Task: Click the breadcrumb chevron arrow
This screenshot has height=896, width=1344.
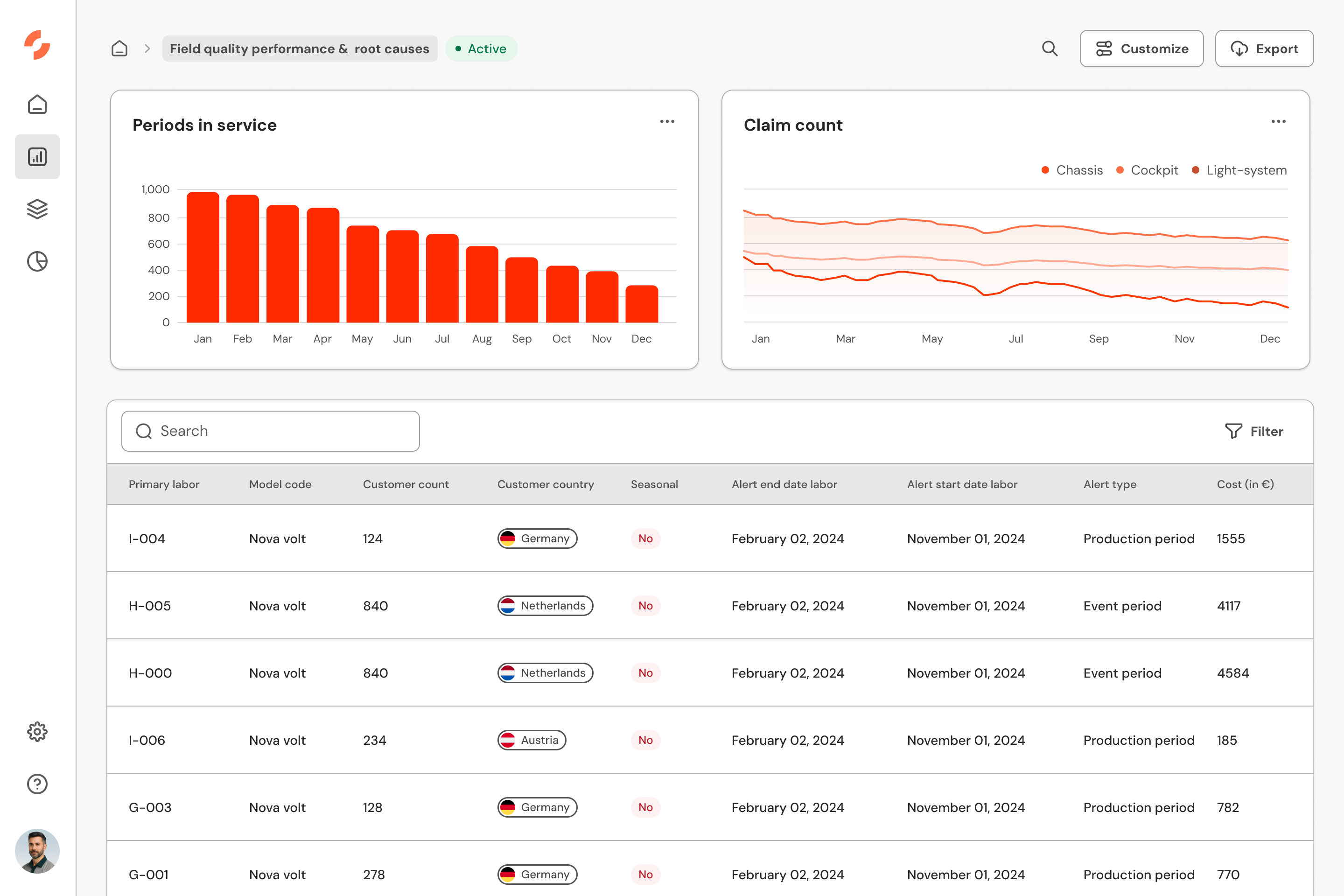Action: coord(147,49)
